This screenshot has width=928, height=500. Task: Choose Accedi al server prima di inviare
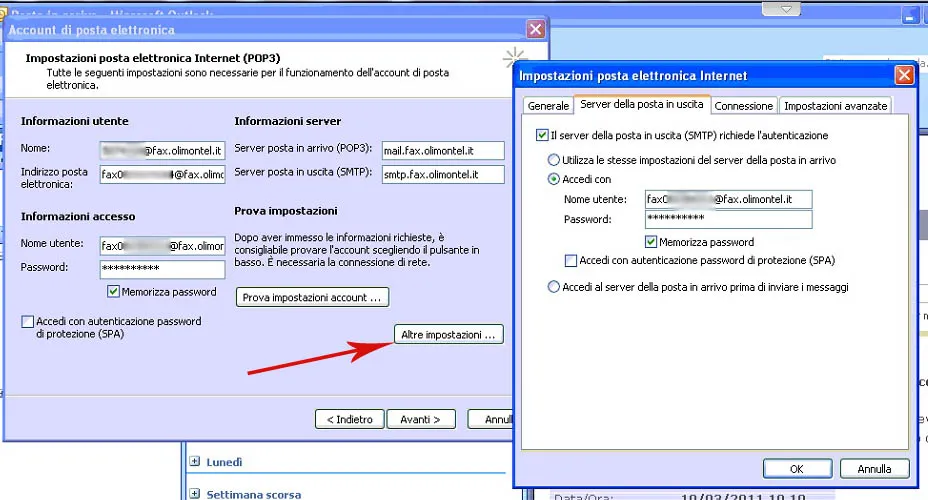pos(553,287)
